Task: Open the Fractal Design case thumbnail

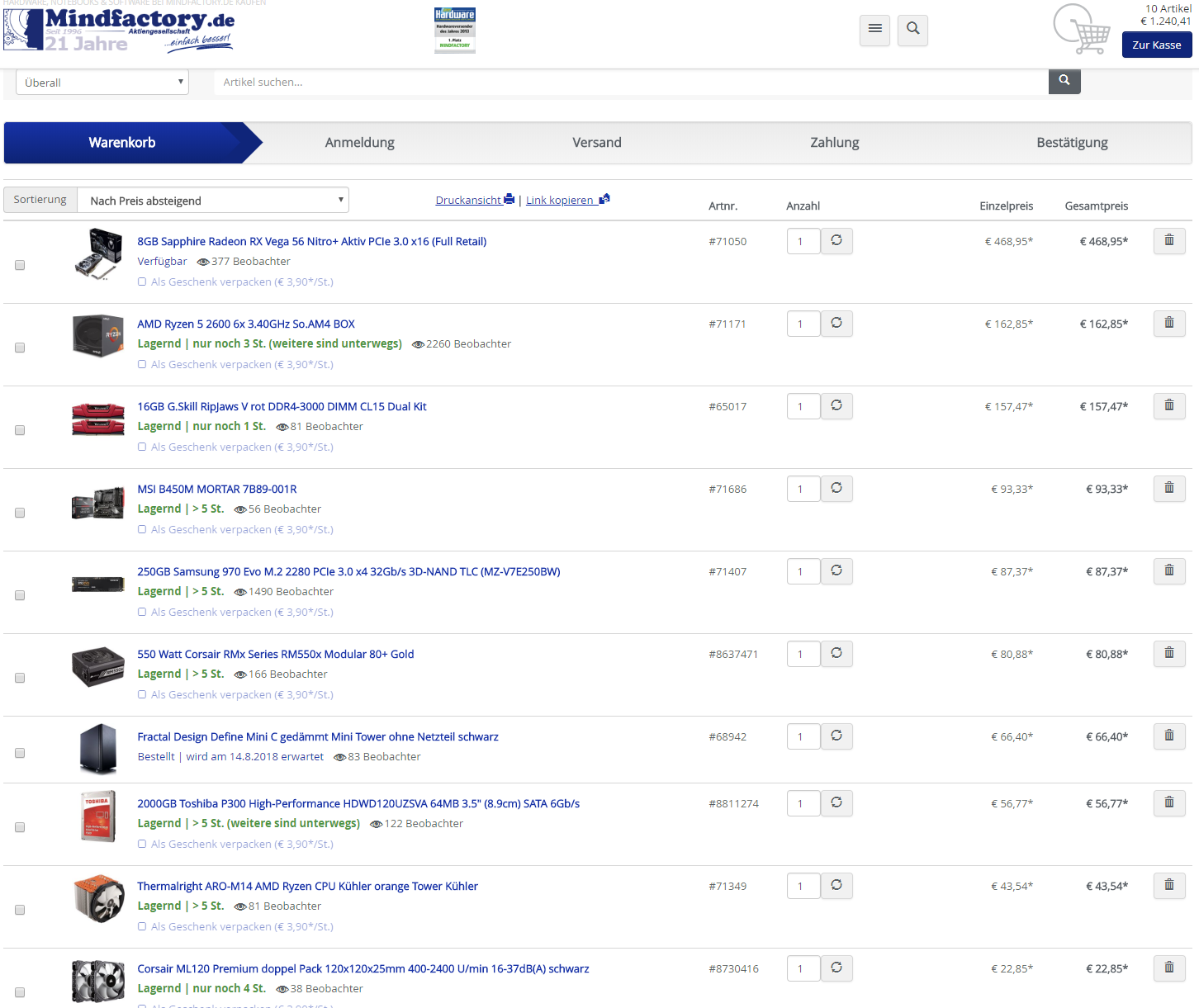Action: 97,748
